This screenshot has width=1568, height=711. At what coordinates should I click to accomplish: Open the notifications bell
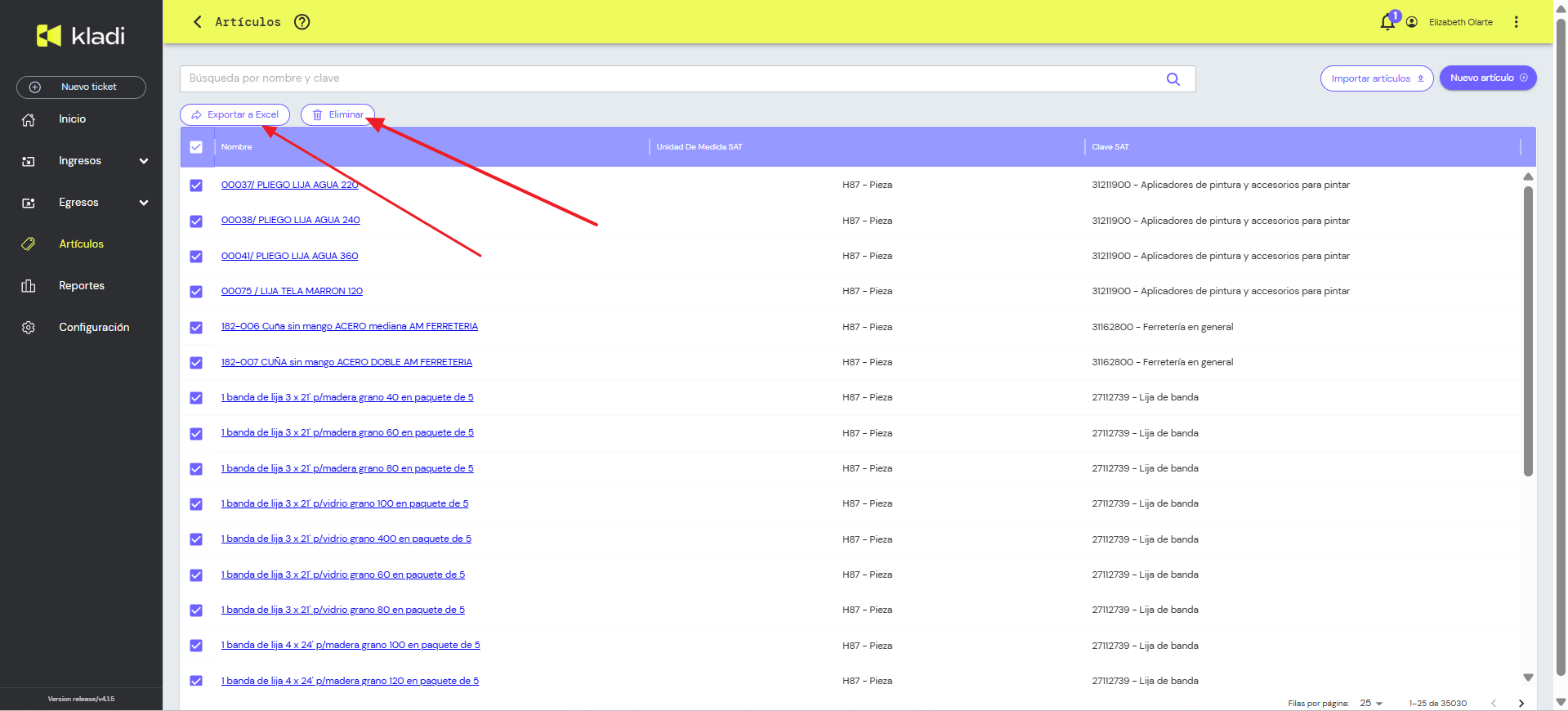pyautogui.click(x=1387, y=22)
